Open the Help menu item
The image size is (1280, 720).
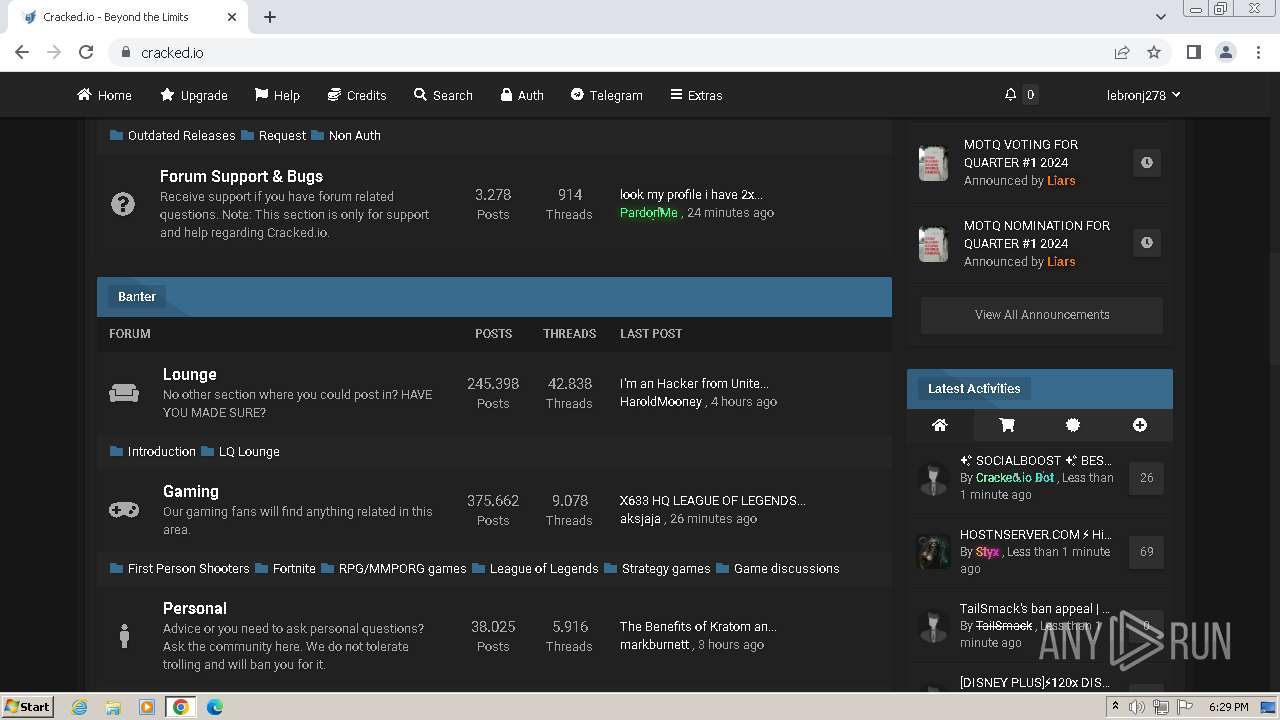[x=277, y=95]
